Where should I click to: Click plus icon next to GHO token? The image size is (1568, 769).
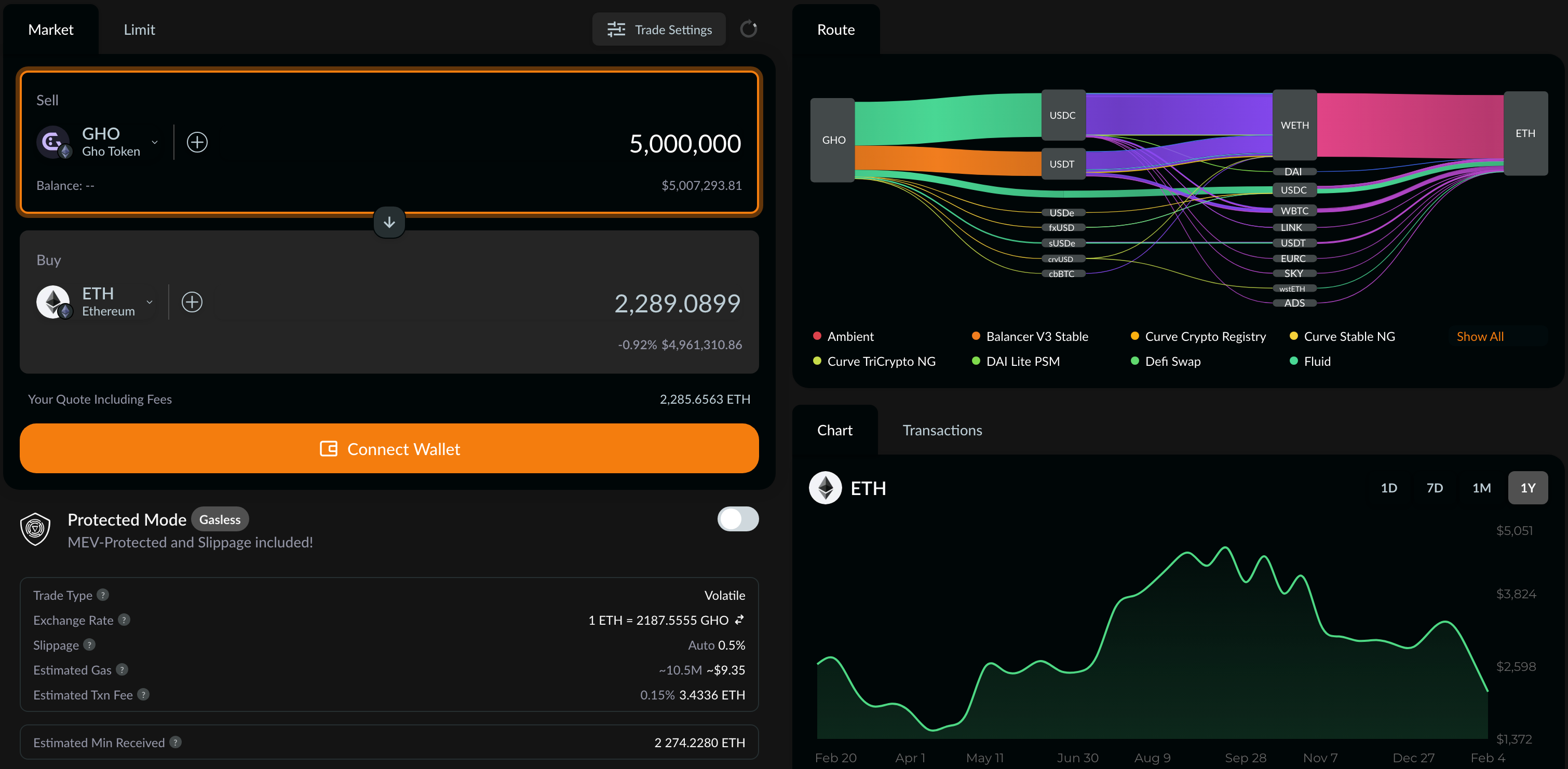tap(197, 142)
